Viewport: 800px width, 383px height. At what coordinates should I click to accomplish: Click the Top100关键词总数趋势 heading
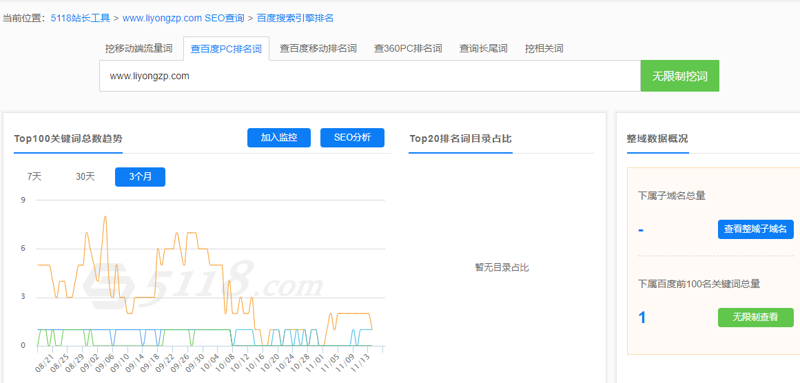tap(68, 139)
